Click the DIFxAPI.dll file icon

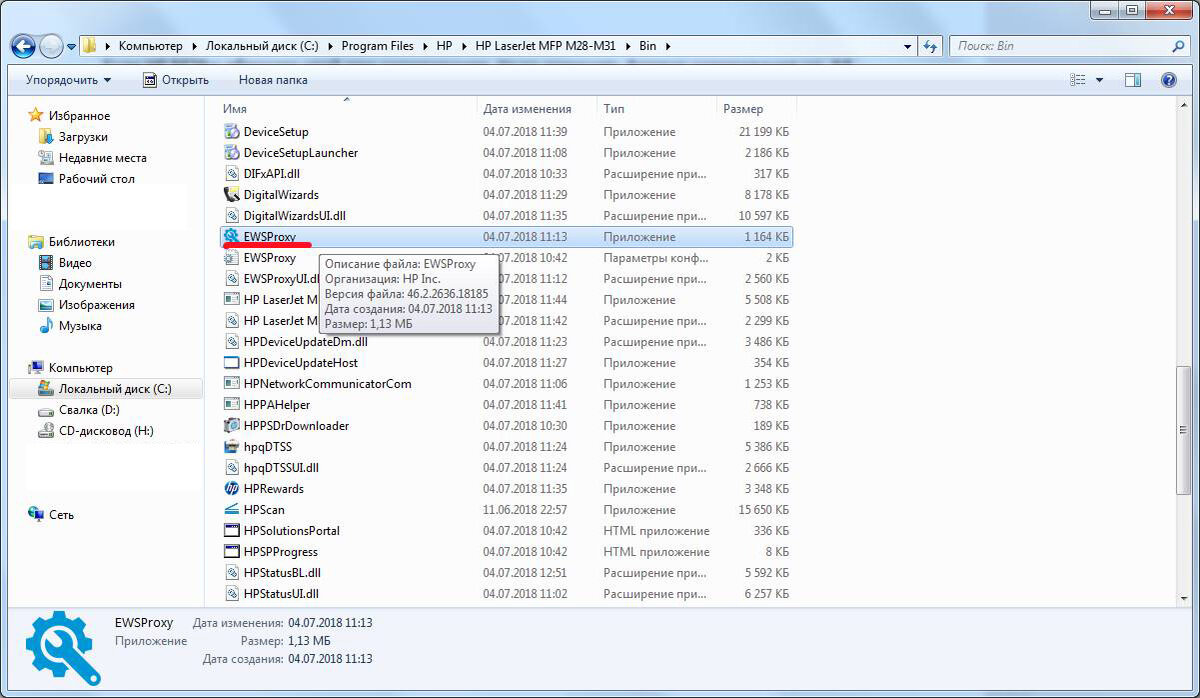point(231,174)
